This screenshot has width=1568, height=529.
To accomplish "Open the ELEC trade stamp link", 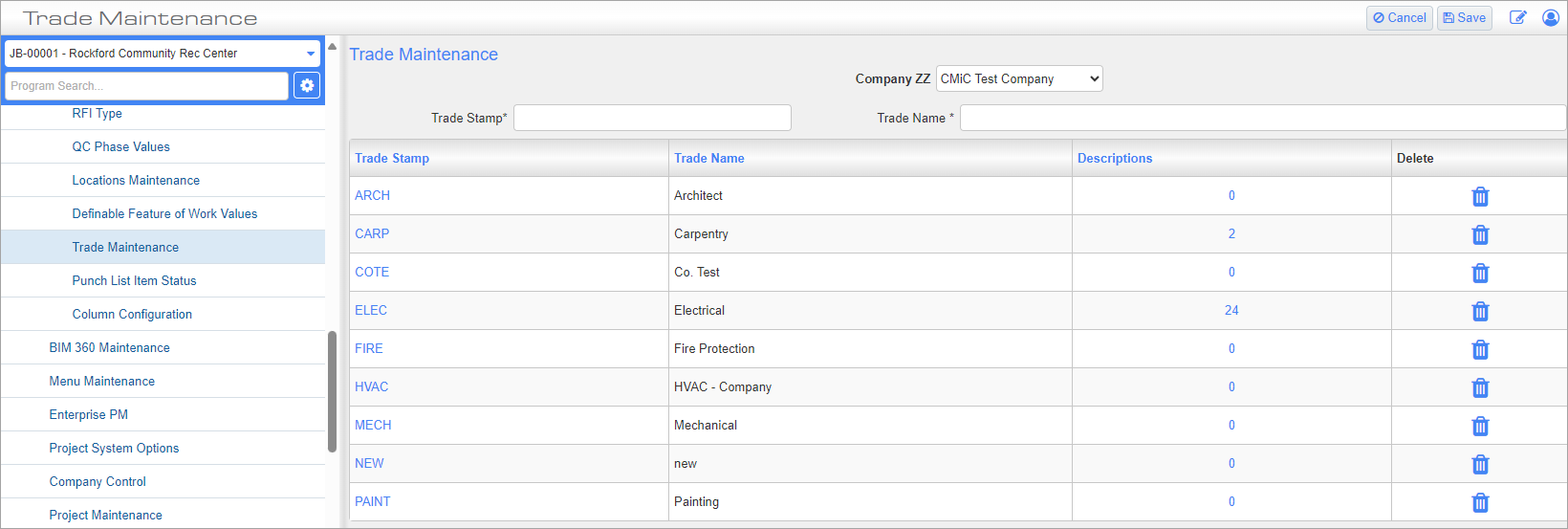I will (x=371, y=310).
